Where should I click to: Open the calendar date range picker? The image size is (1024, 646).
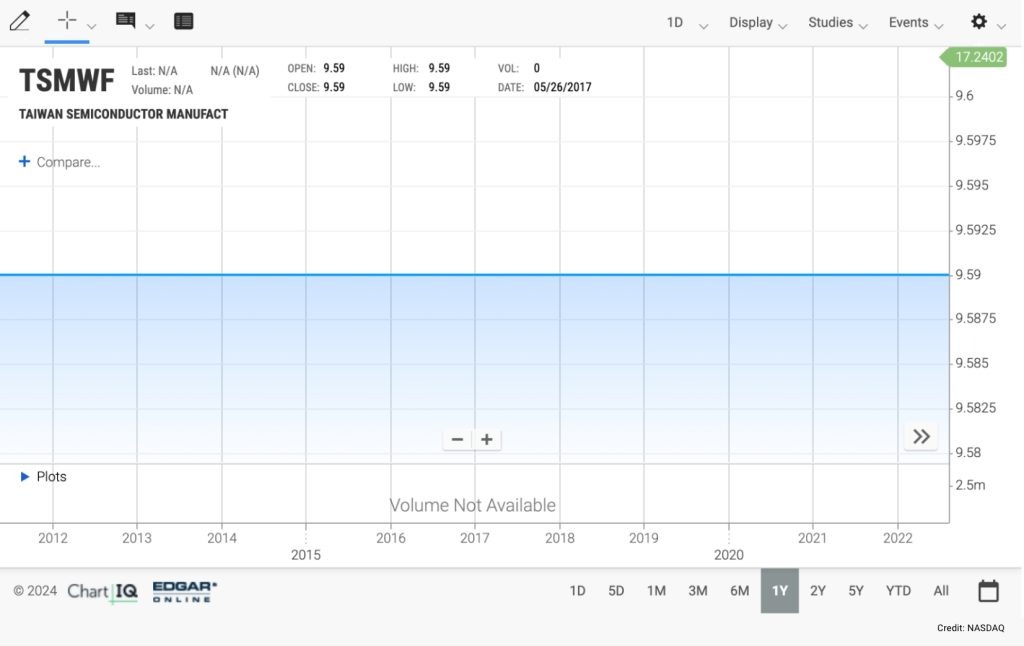[988, 591]
